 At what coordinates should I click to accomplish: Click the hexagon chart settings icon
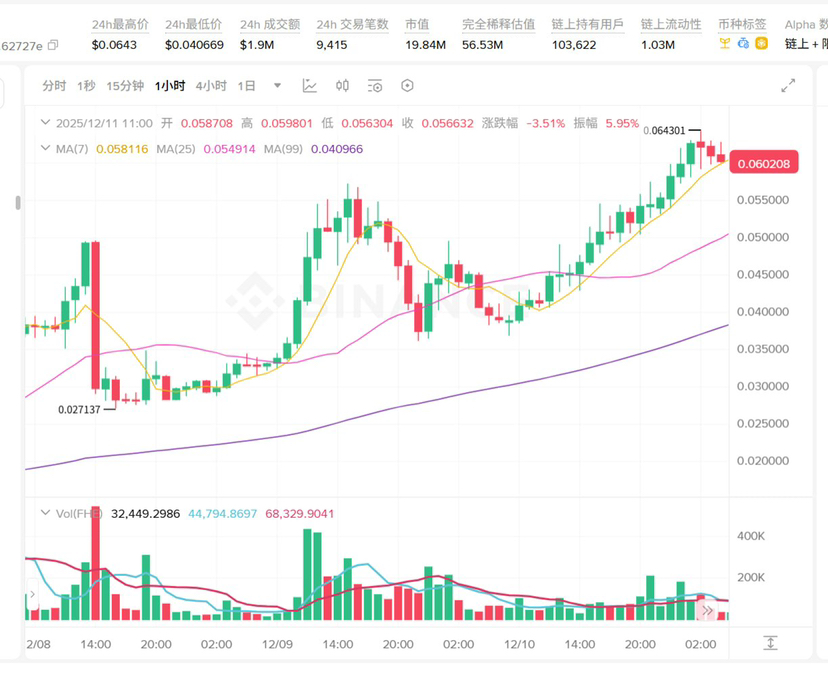[x=407, y=86]
